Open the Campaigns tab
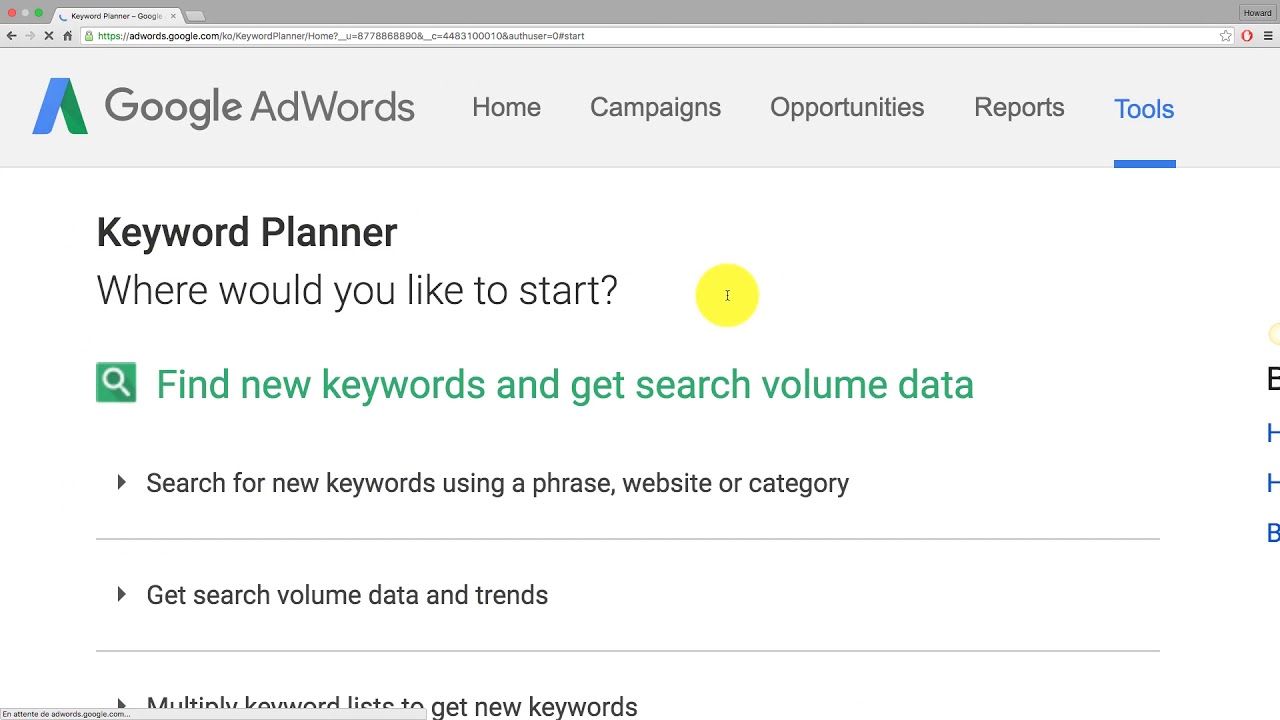The width and height of the screenshot is (1280, 720). [655, 108]
